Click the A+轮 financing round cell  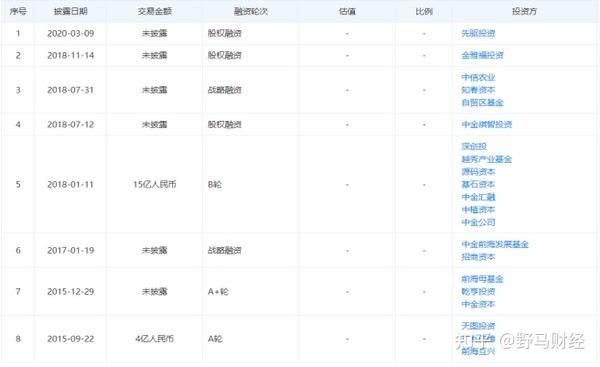pos(218,292)
